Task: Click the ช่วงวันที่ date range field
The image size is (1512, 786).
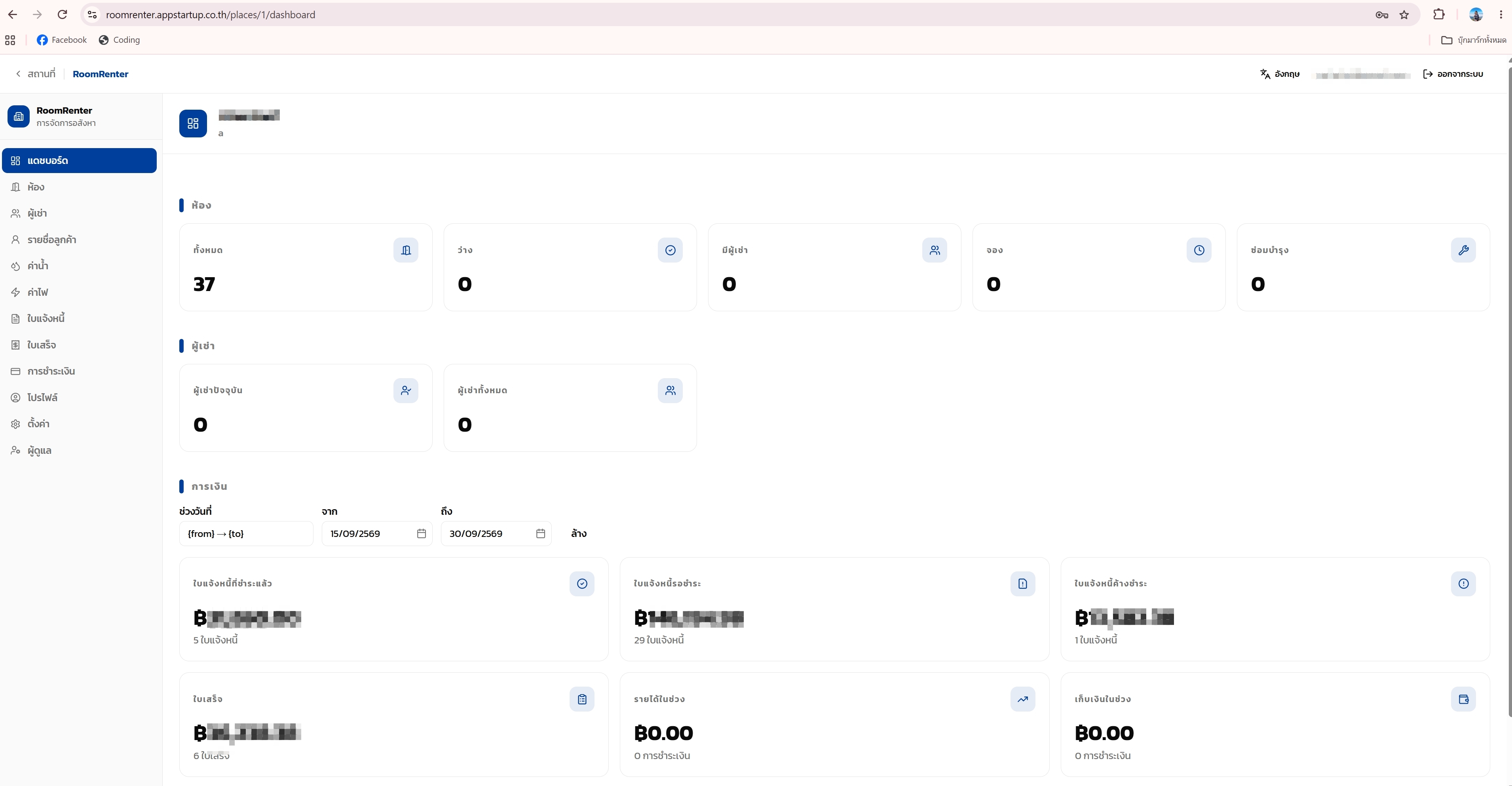Action: [x=246, y=534]
